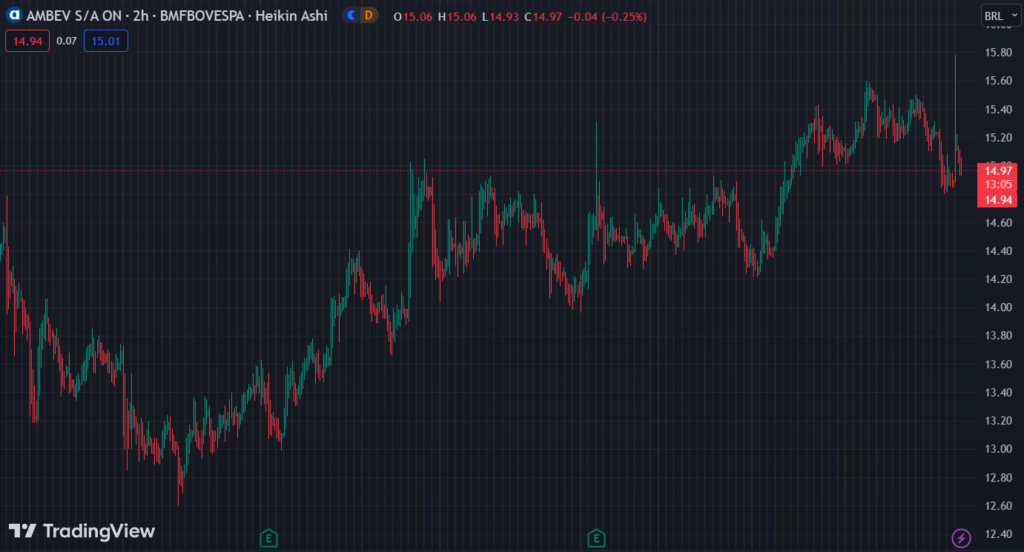Viewport: 1024px width, 552px height.
Task: Click the purple lightning flash icon
Action: coord(961,538)
